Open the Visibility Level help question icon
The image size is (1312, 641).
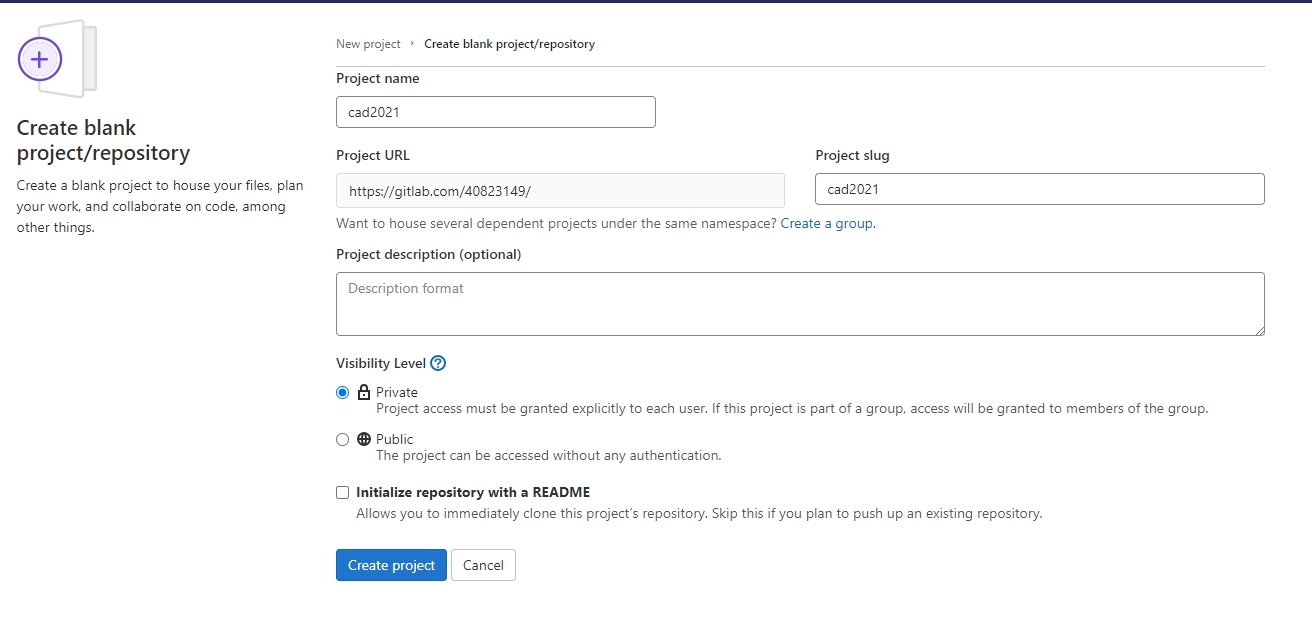(x=437, y=363)
